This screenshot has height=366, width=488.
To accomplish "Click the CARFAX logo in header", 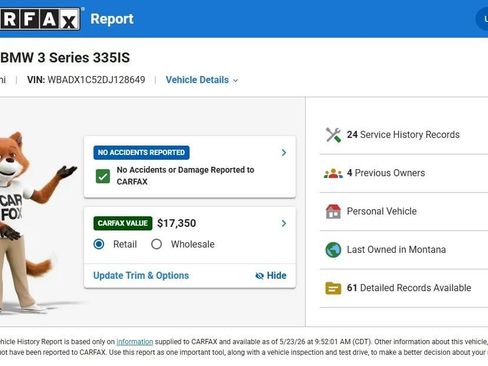I will (40, 19).
